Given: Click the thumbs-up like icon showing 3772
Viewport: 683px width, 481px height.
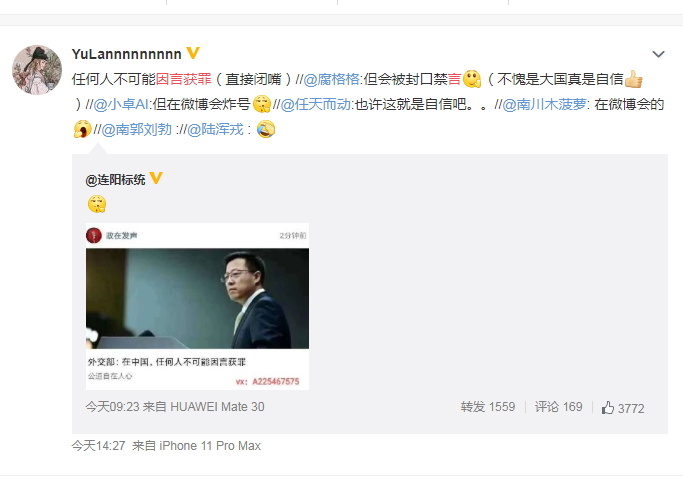Looking at the screenshot, I should [608, 408].
